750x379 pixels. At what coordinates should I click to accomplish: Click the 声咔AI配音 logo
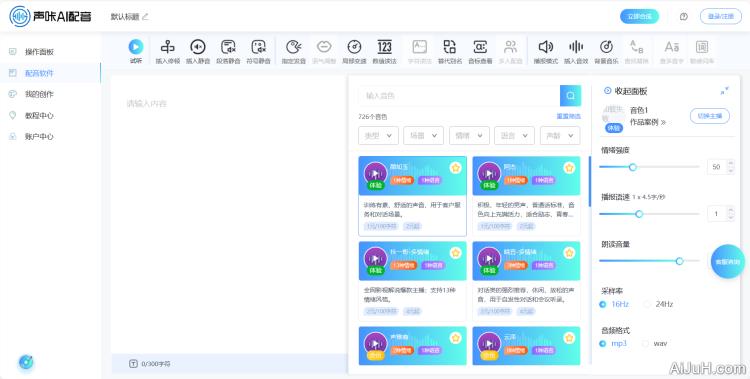click(x=50, y=16)
